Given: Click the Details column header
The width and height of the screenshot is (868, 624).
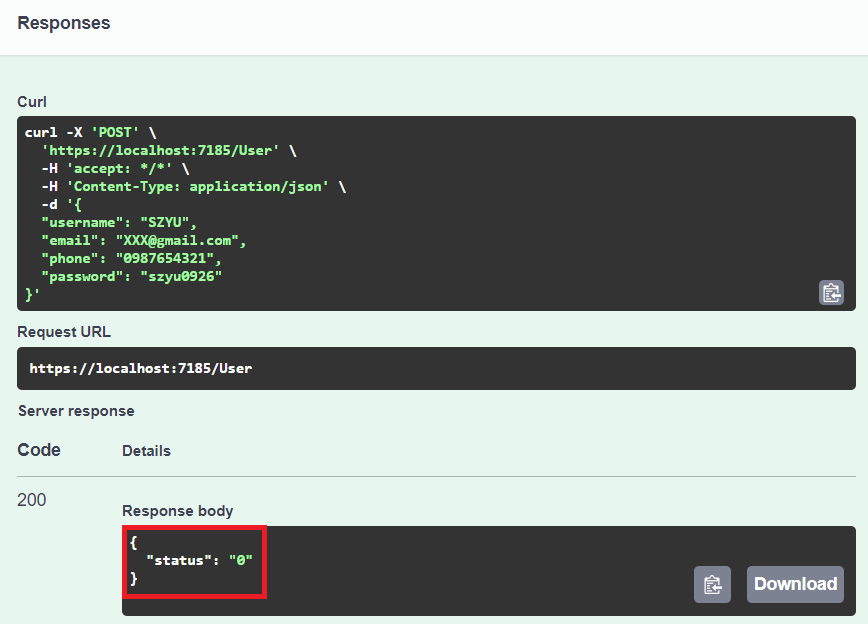Looking at the screenshot, I should (x=146, y=451).
